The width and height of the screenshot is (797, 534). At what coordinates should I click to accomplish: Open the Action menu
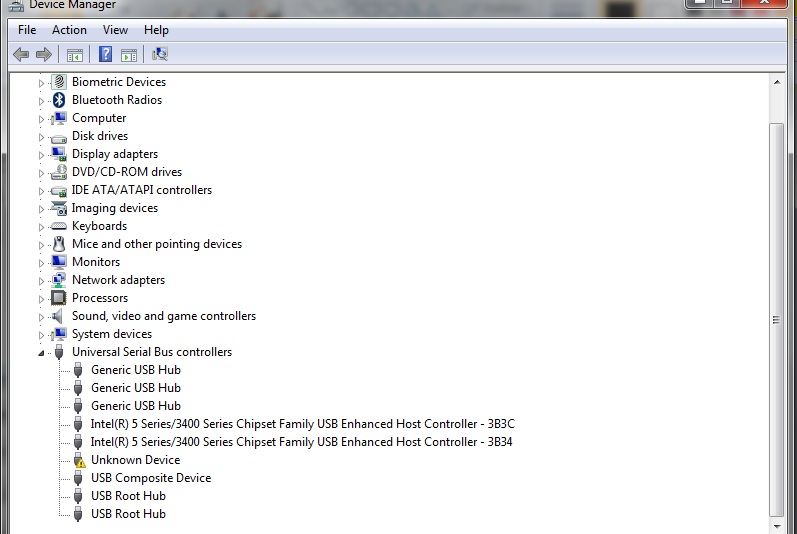pyautogui.click(x=69, y=30)
